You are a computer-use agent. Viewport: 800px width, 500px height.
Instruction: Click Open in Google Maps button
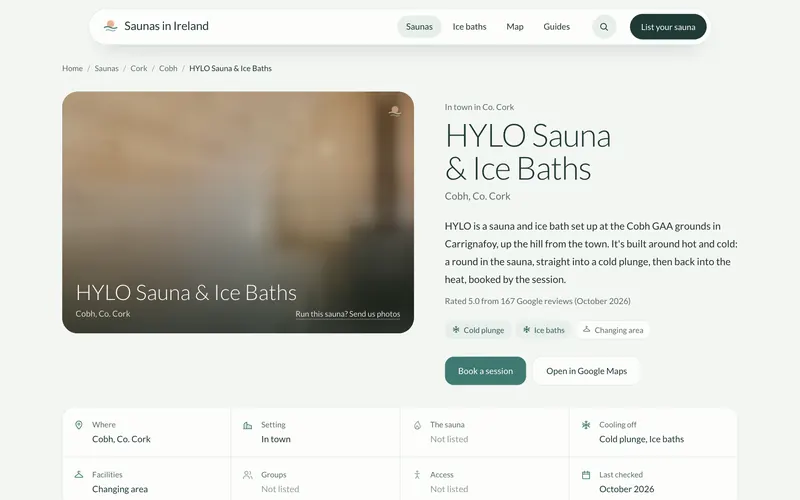click(x=587, y=371)
